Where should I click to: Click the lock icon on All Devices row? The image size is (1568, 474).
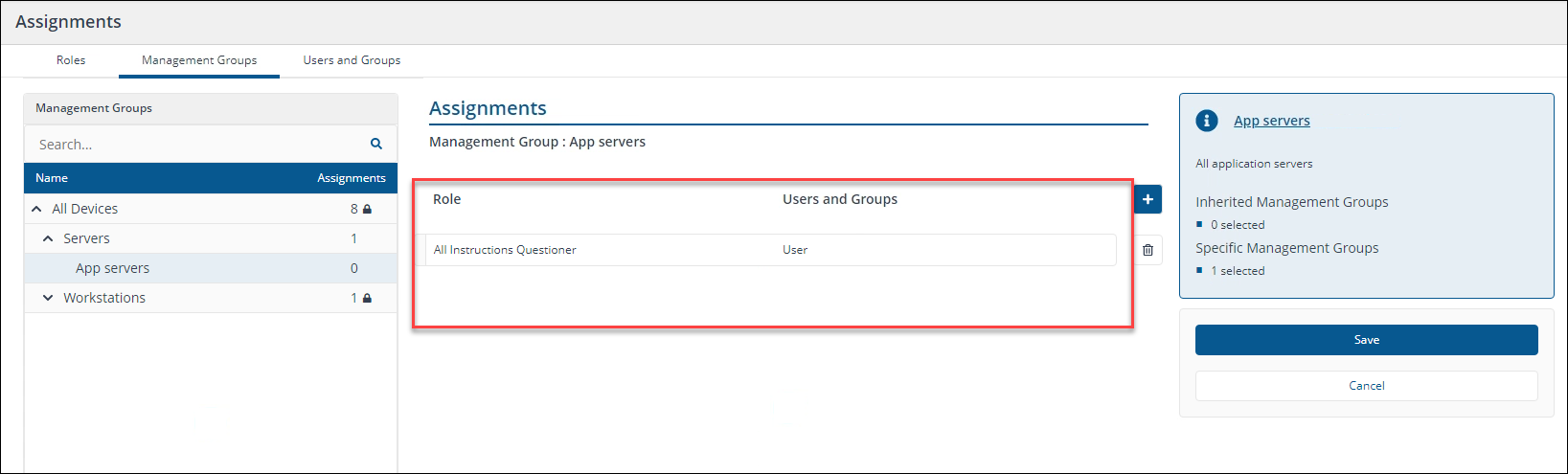367,209
